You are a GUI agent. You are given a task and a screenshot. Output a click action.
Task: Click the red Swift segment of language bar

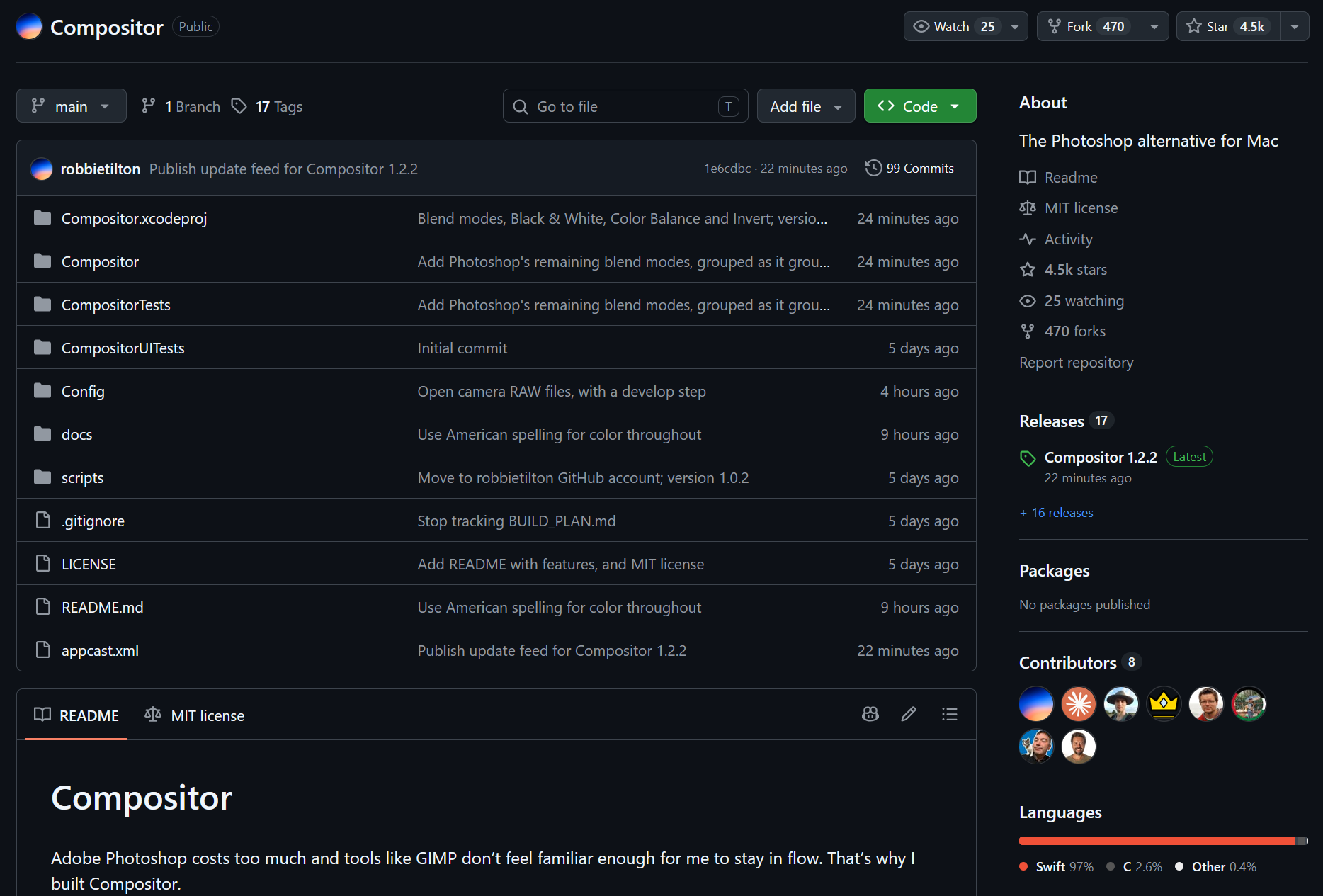[x=1157, y=841]
